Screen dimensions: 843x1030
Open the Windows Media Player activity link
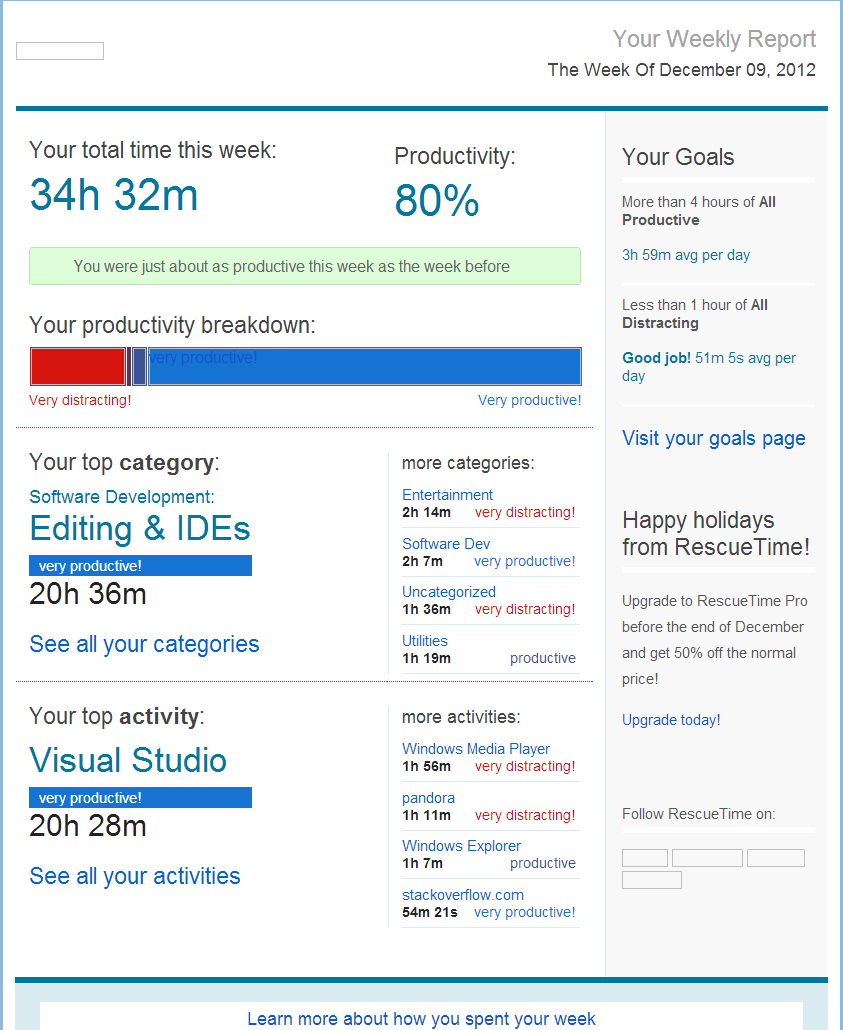pyautogui.click(x=476, y=749)
